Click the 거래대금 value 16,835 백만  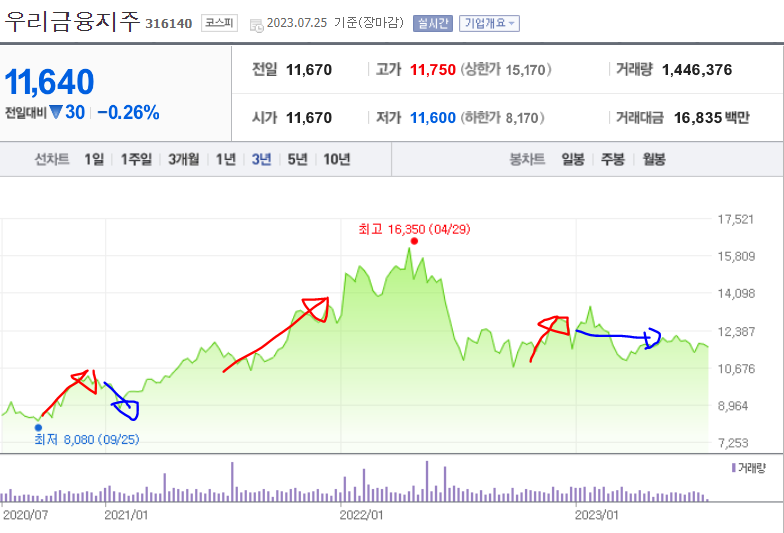[712, 118]
